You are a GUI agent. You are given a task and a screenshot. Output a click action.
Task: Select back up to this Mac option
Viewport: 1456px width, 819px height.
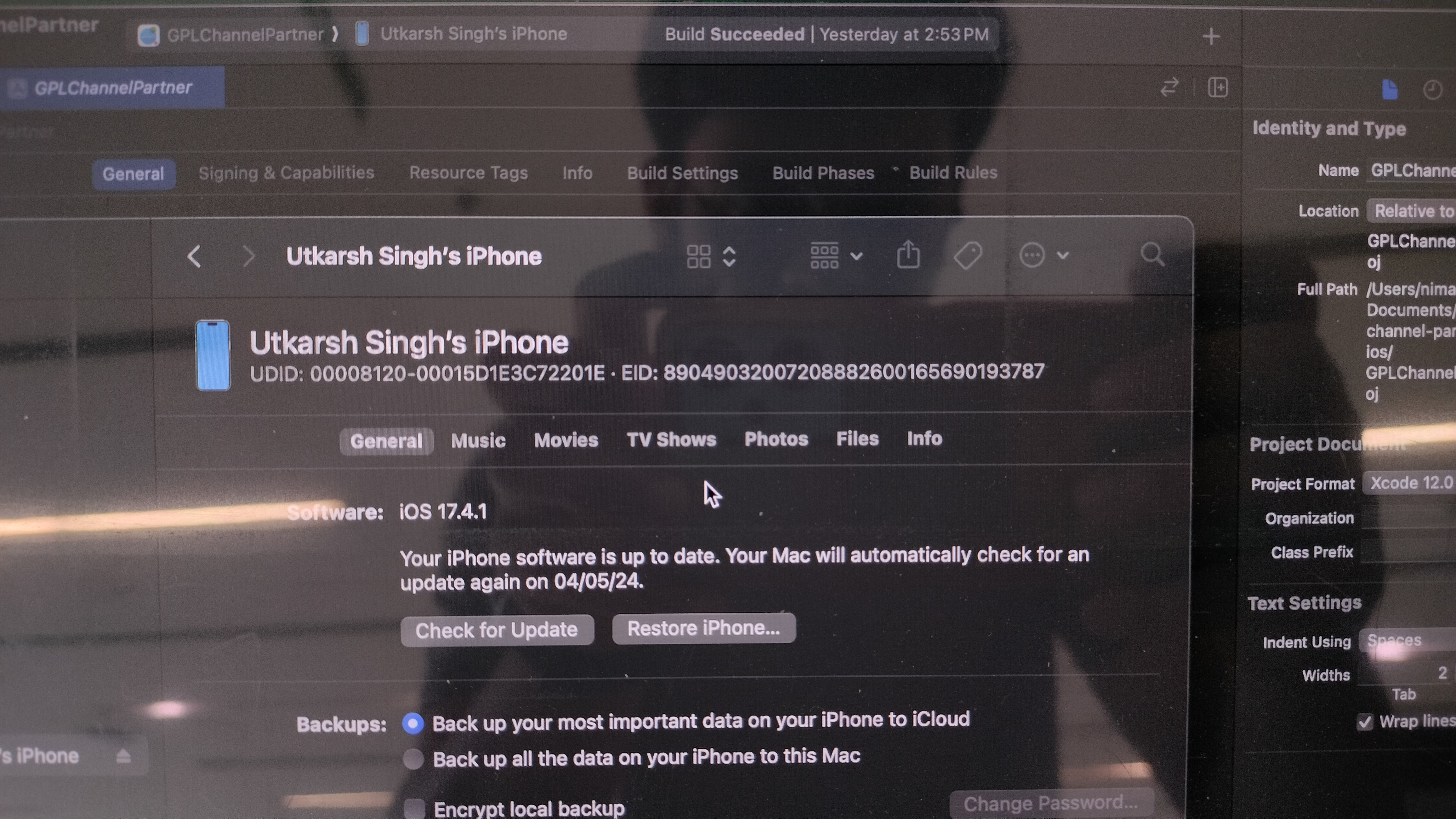click(x=413, y=759)
